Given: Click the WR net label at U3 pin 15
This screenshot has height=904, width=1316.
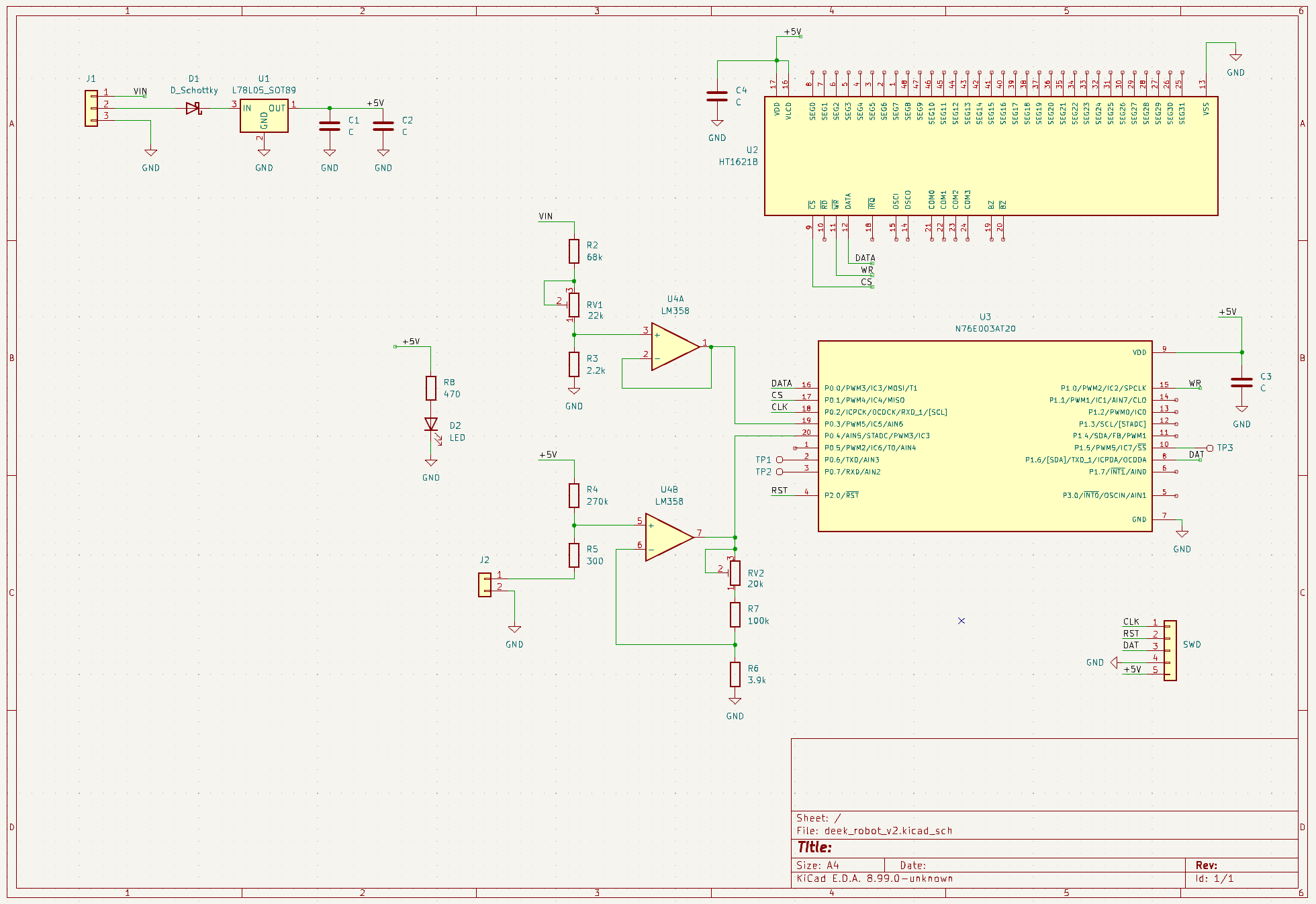Looking at the screenshot, I should point(1195,383).
